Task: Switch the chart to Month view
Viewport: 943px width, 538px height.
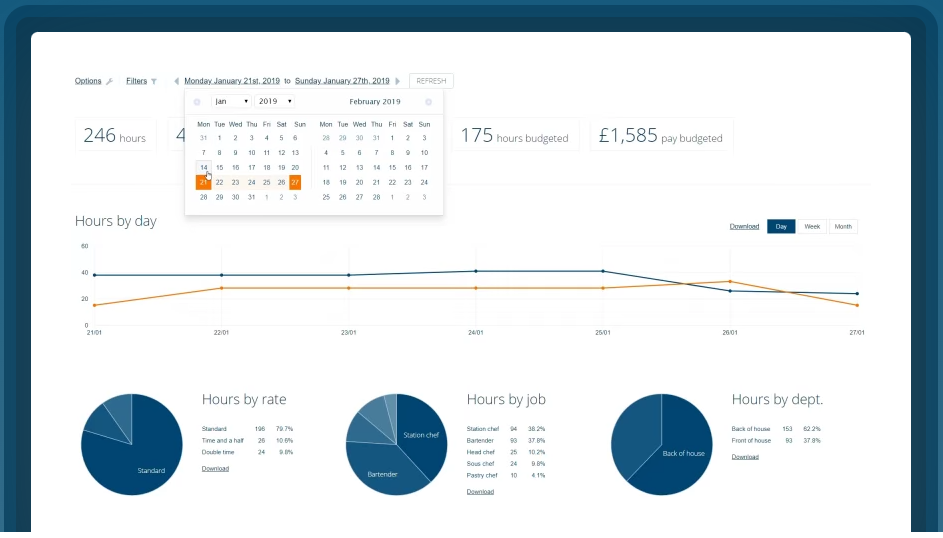Action: coord(843,227)
